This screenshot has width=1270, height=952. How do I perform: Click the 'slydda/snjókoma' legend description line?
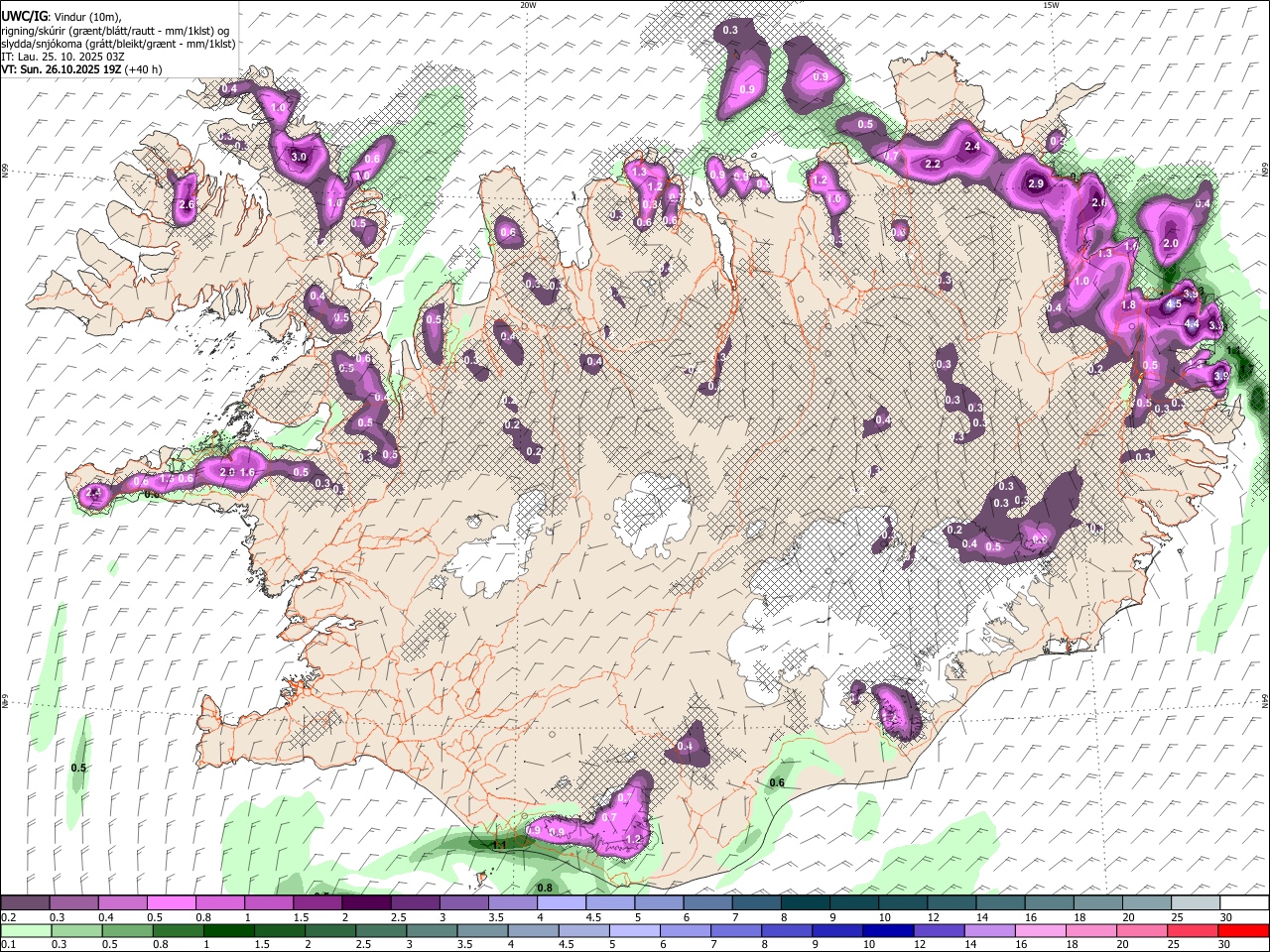point(118,43)
